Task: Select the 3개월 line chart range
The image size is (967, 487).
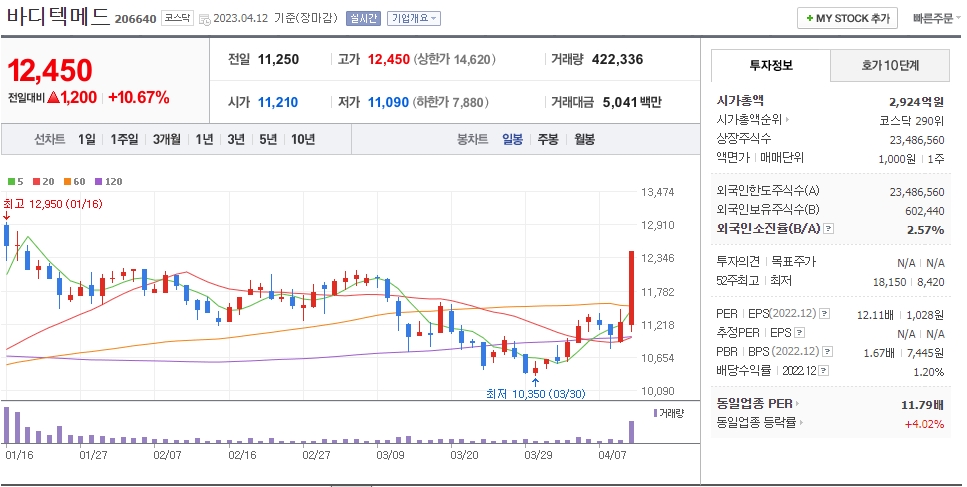Action: pyautogui.click(x=167, y=139)
